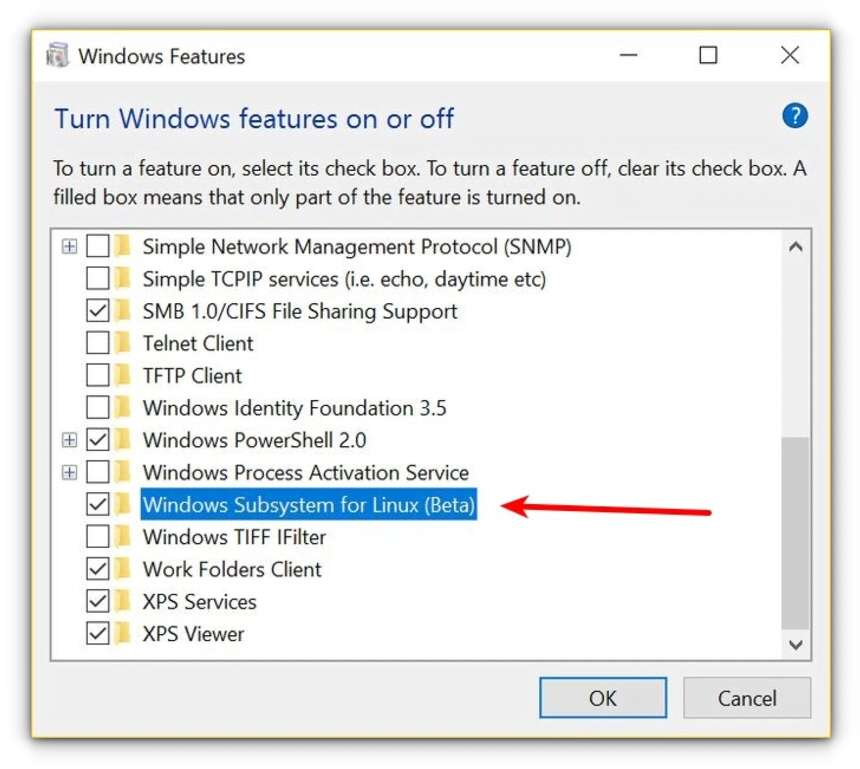Enable the Telnet Client checkbox
This screenshot has height=769, width=860.
pyautogui.click(x=96, y=343)
